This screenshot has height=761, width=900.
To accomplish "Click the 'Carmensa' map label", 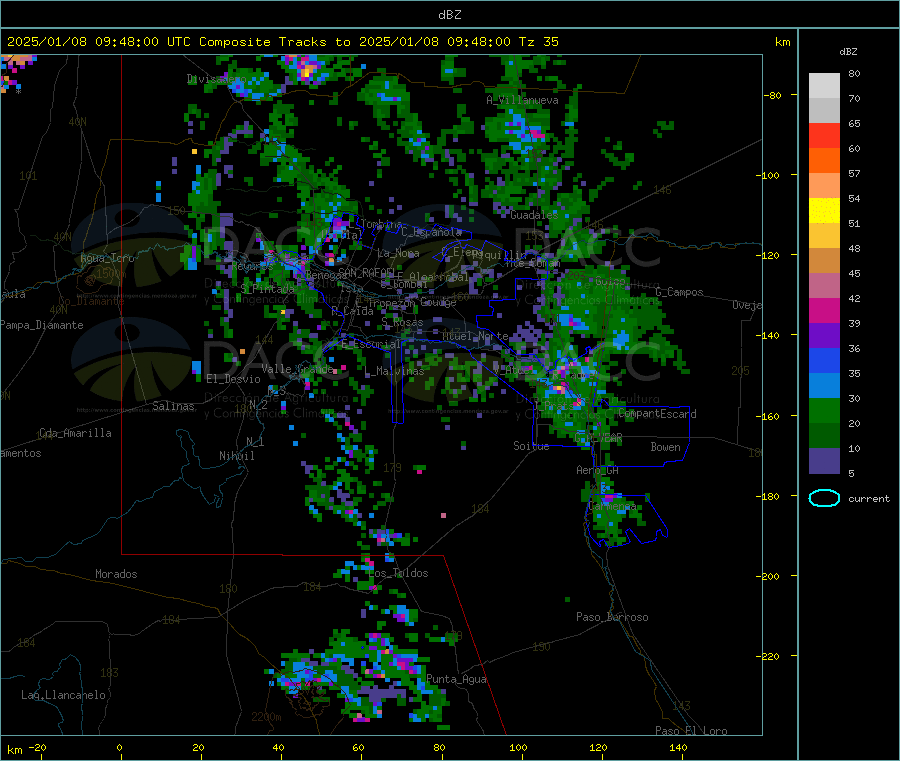I will (612, 506).
